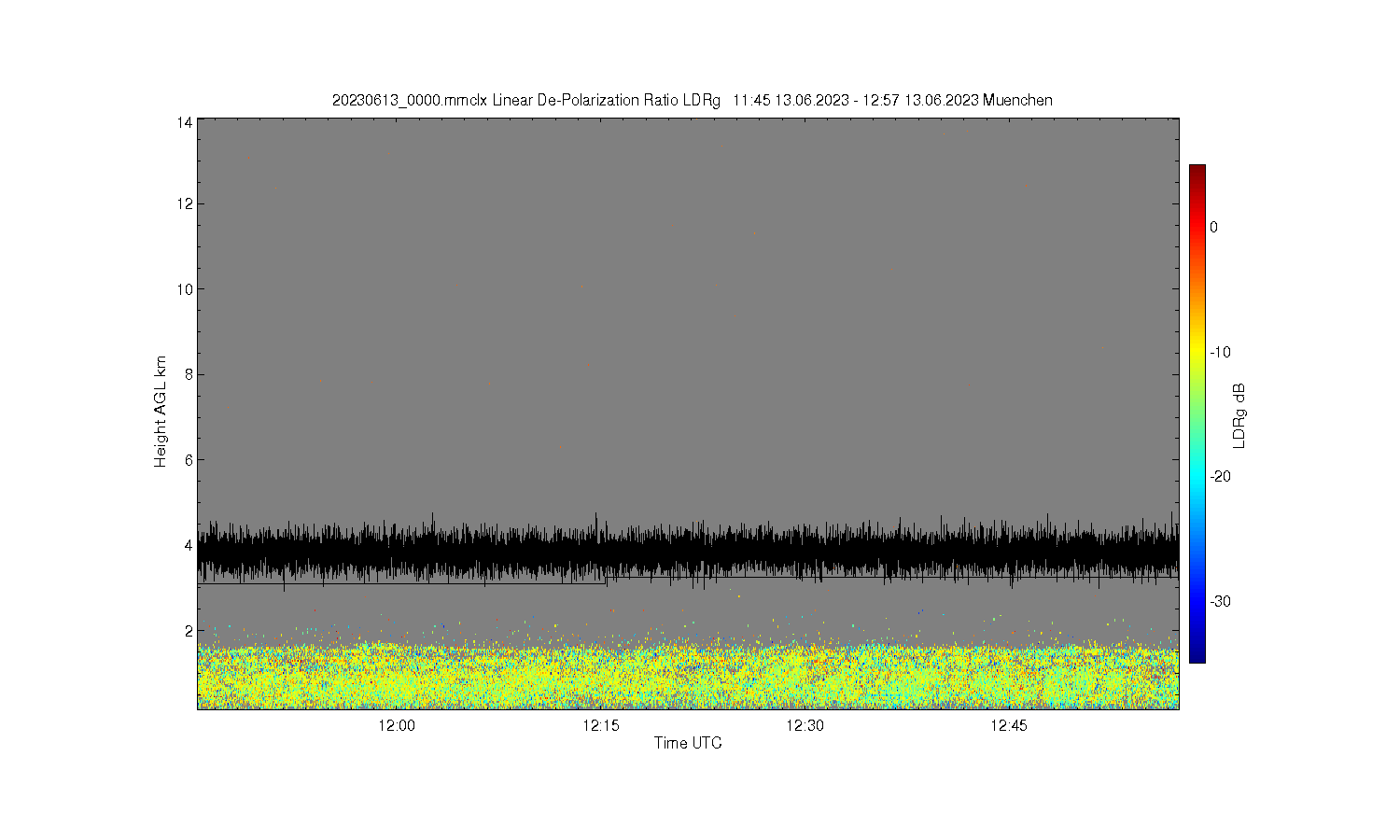This screenshot has height=840, width=1400.
Task: Click the height tick label 12
Action: (185, 203)
